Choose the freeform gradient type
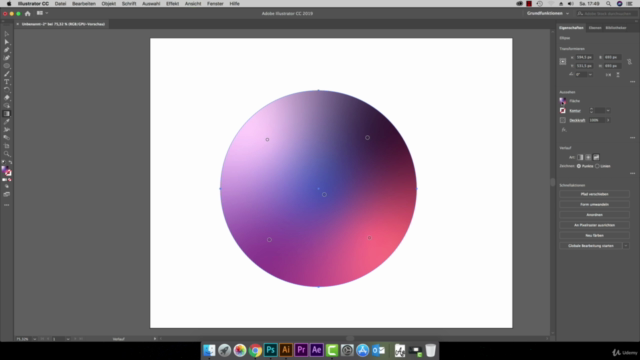640x360 pixels. pos(596,157)
